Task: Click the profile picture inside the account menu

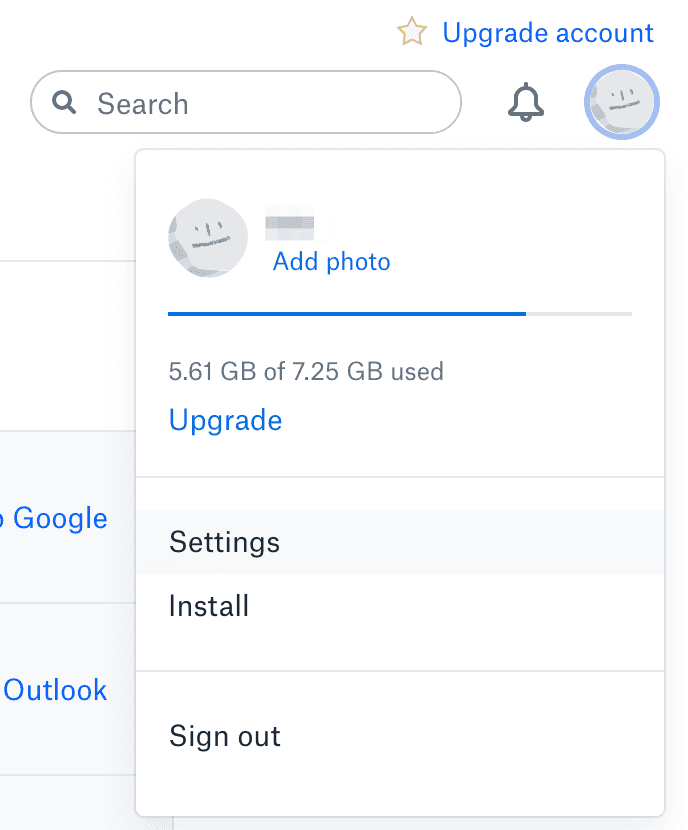Action: [208, 238]
